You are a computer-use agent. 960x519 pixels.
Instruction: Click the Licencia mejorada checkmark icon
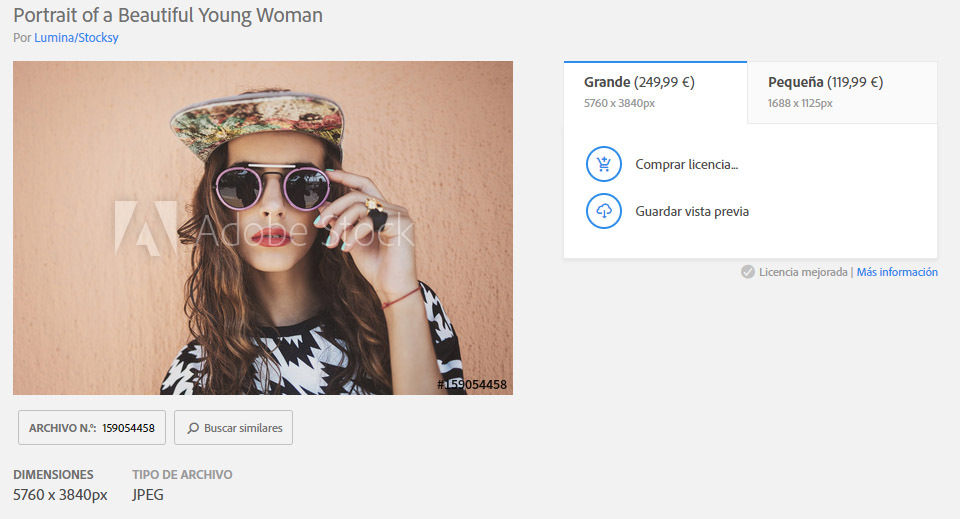pyautogui.click(x=748, y=272)
